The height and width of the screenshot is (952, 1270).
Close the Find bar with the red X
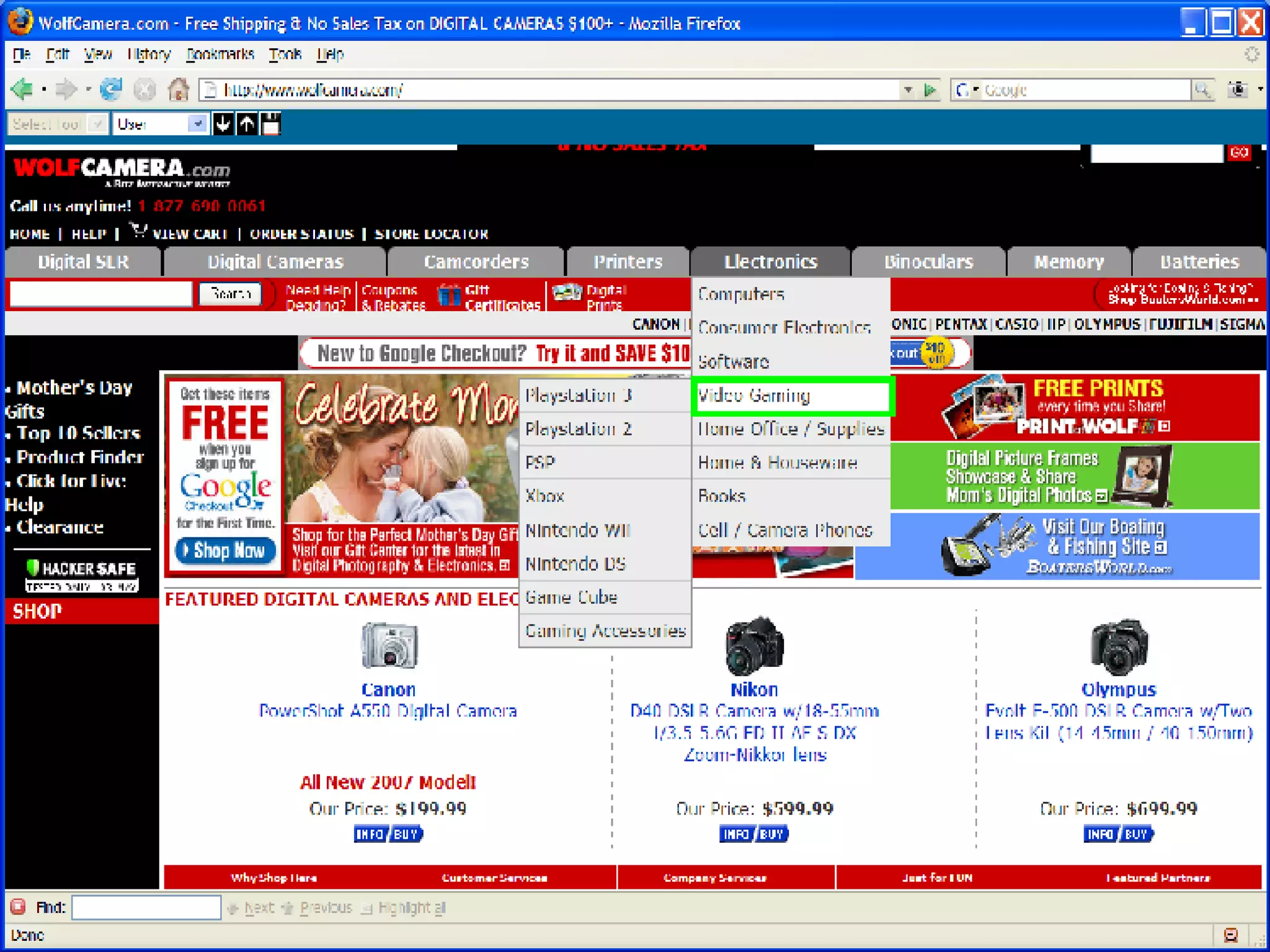click(x=18, y=907)
